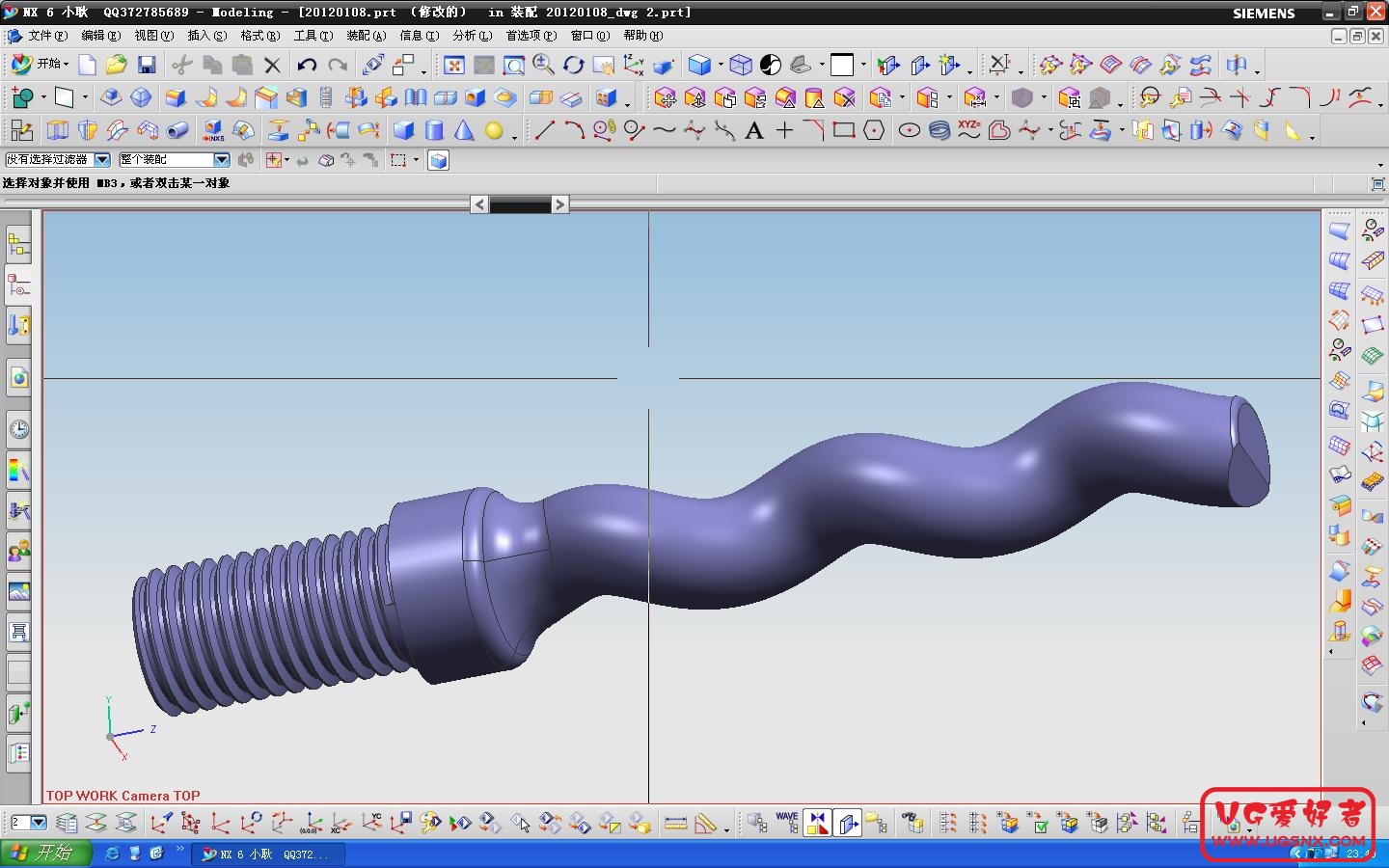Open the 文件(F) menu
Screen dimensions: 1389x868
[x=47, y=36]
